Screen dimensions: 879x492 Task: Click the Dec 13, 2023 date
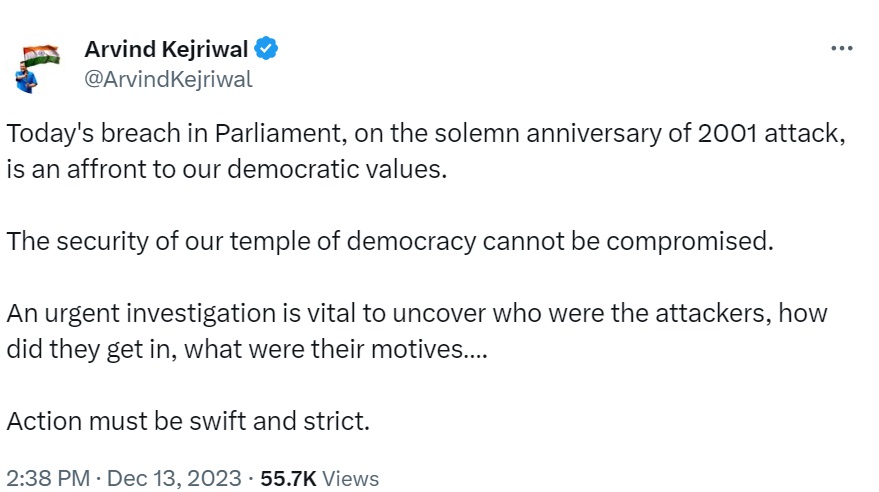pos(174,479)
